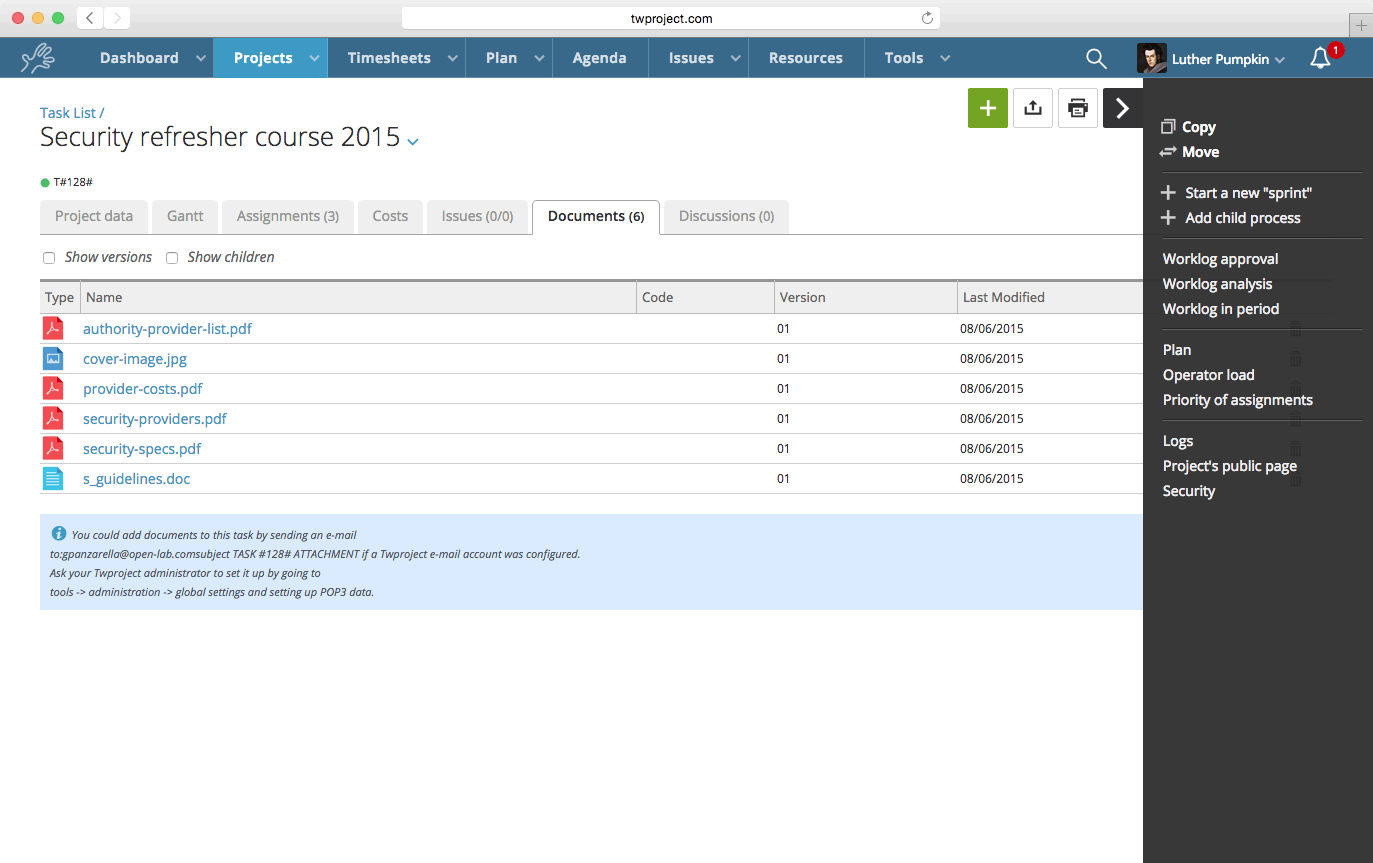Collapse side menu with right chevron button
This screenshot has width=1373, height=863.
click(1122, 108)
